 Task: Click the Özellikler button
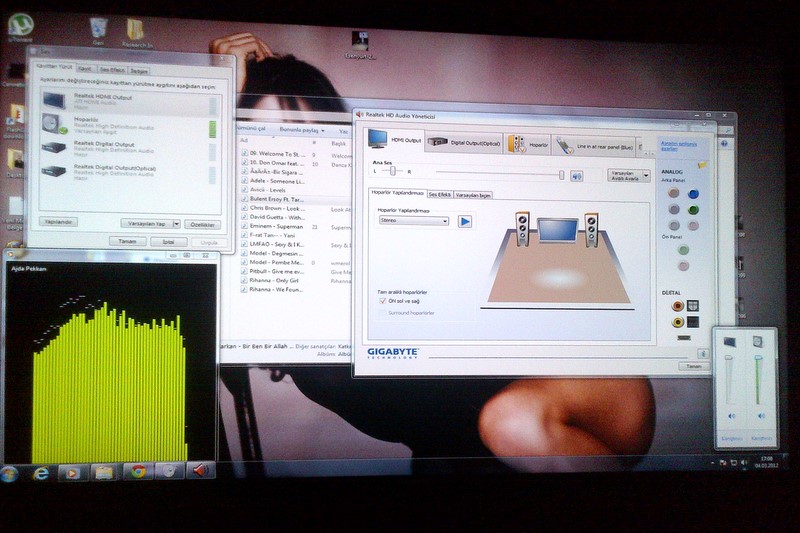pyautogui.click(x=202, y=224)
